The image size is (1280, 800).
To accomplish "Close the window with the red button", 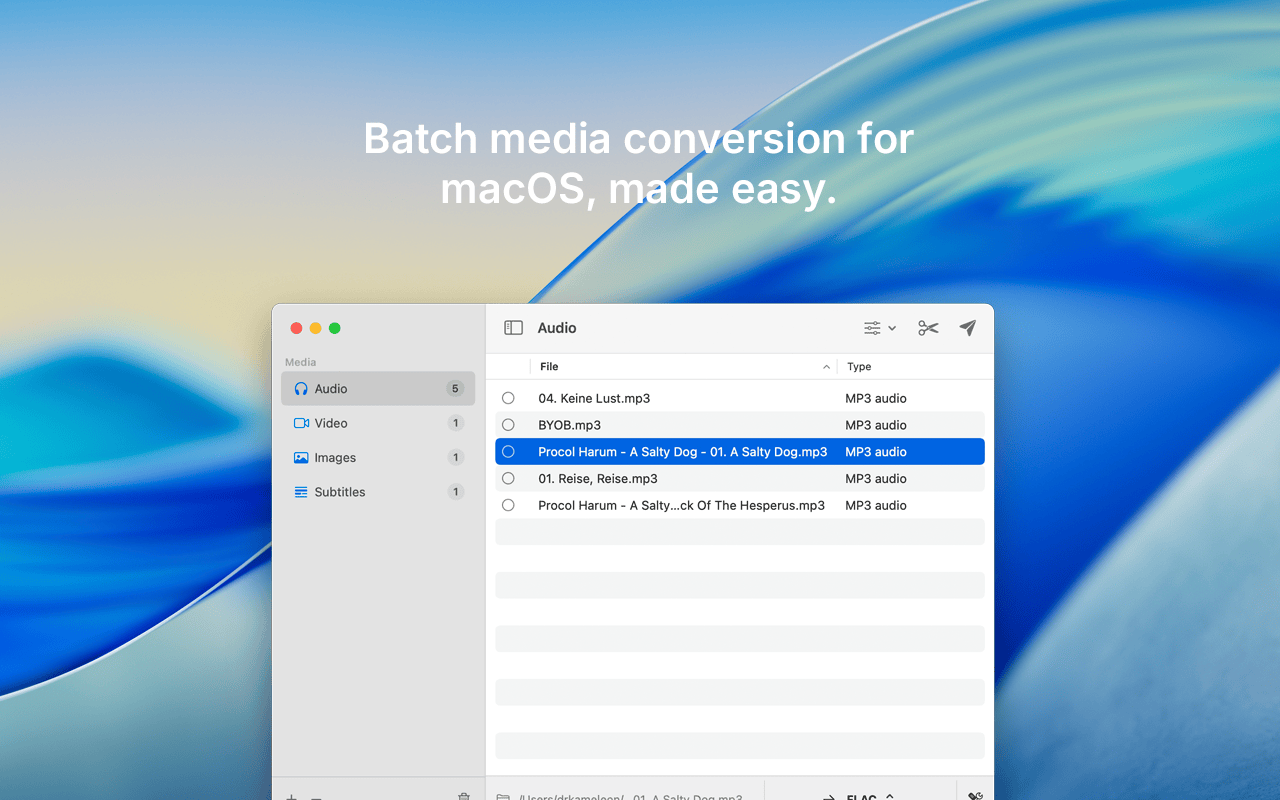I will (296, 328).
